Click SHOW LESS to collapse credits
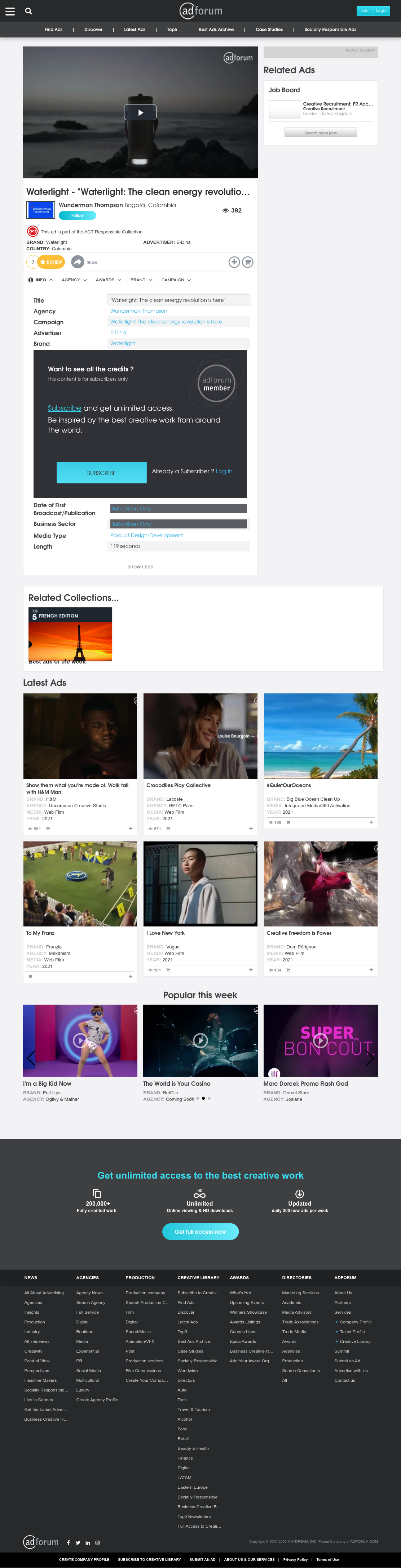 (140, 567)
